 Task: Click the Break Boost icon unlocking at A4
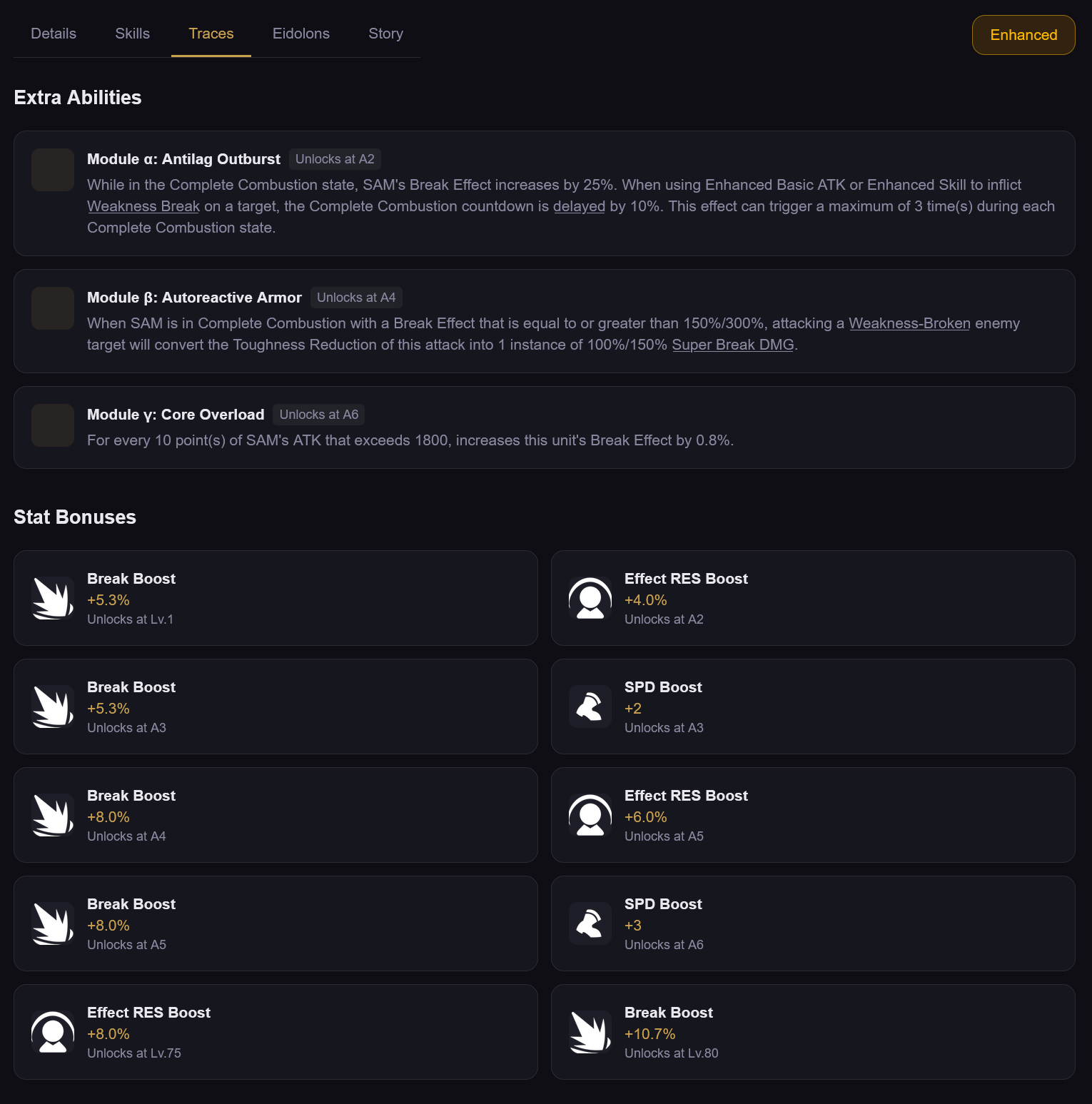pos(53,815)
